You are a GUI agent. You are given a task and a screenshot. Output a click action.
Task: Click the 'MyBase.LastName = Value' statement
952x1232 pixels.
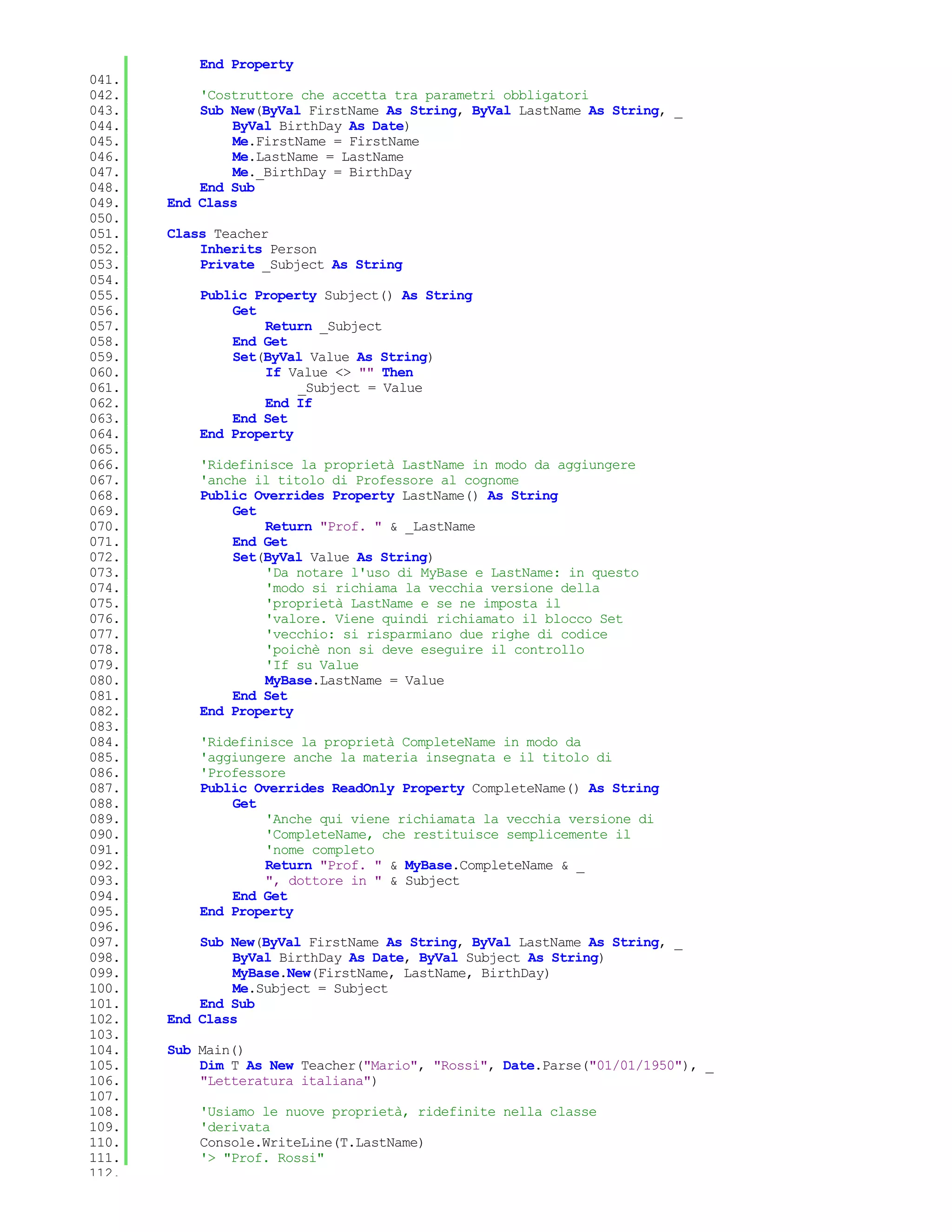354,681
